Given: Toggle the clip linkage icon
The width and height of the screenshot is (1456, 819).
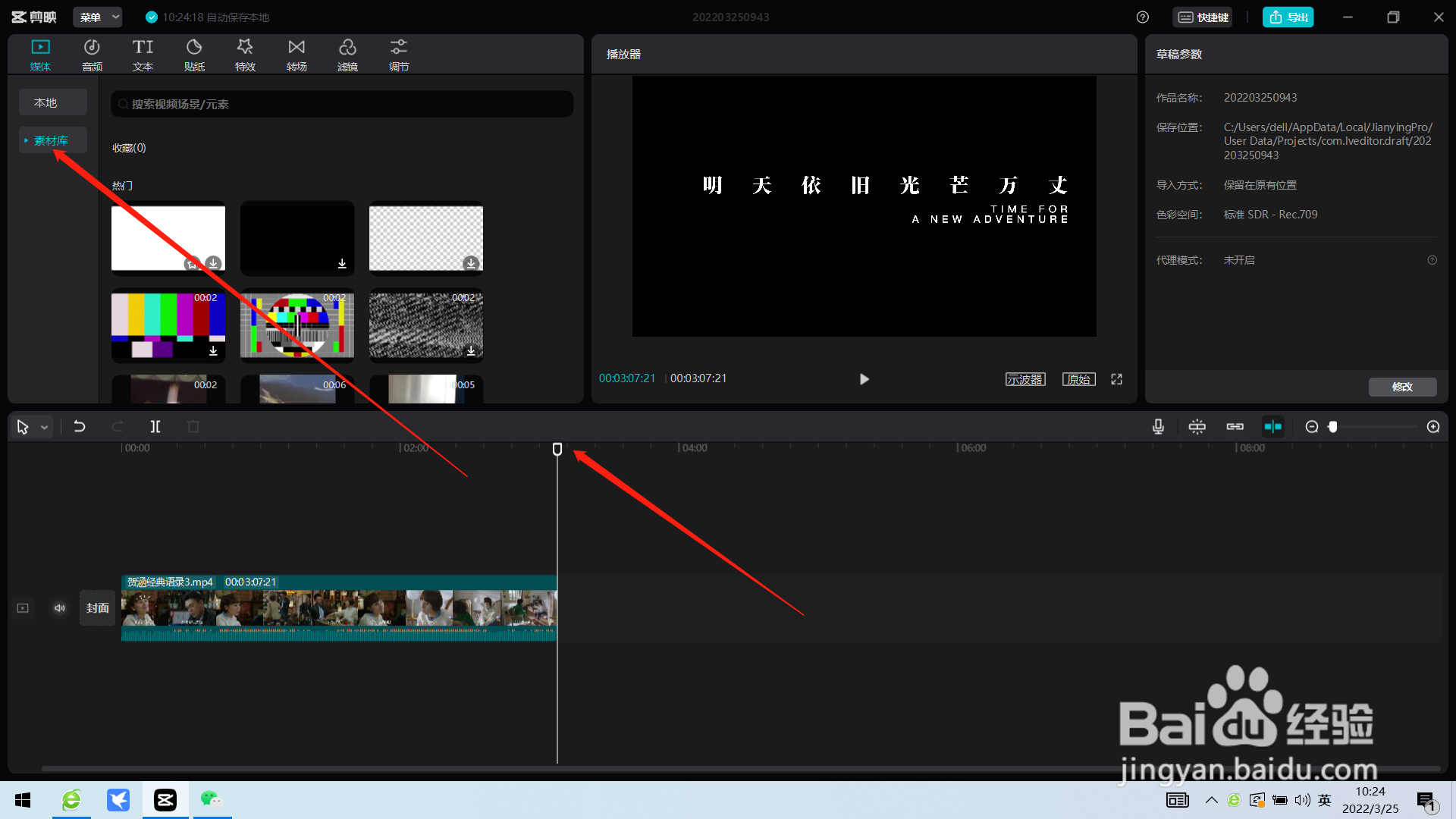Looking at the screenshot, I should tap(1235, 427).
